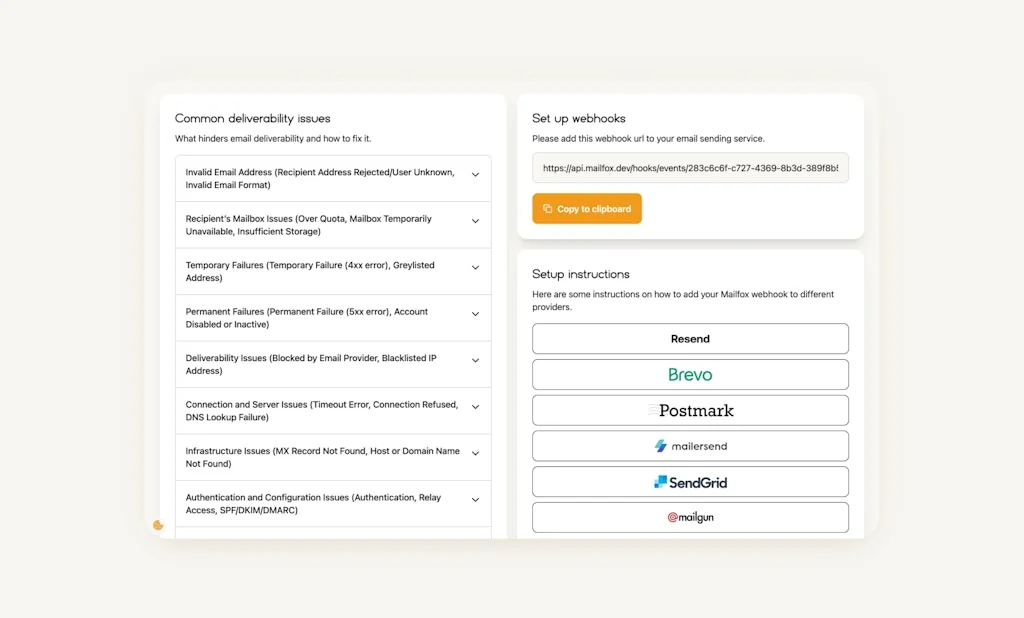Click the green Brevo logo
Image resolution: width=1024 pixels, height=618 pixels.
click(x=689, y=374)
